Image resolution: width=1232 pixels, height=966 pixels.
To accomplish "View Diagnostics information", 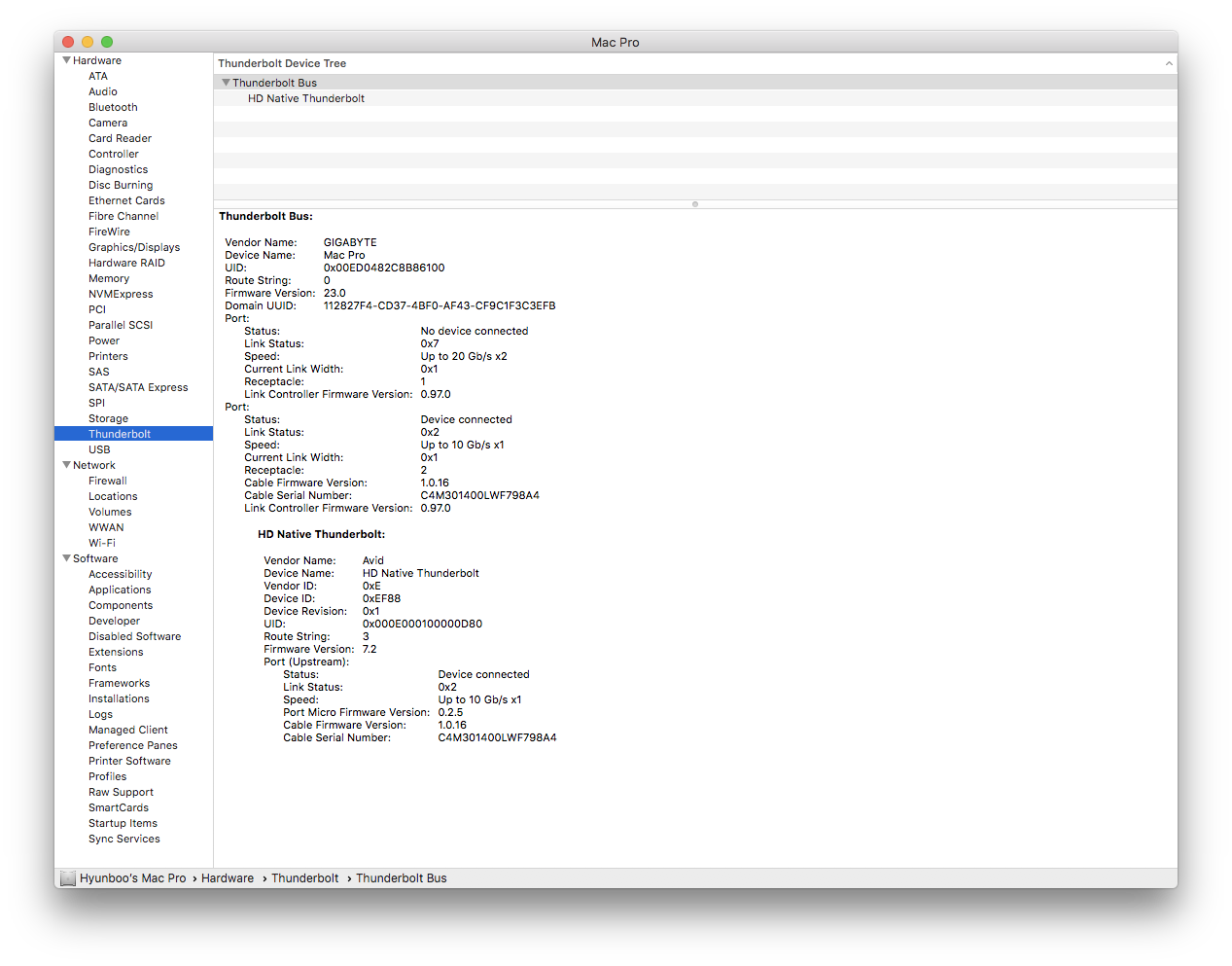I will pos(119,169).
